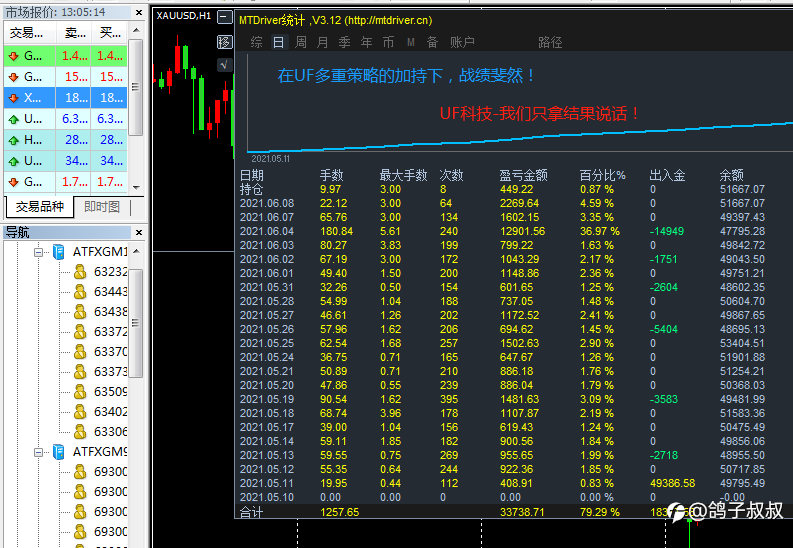Select the M tab in MTDriver

411,42
